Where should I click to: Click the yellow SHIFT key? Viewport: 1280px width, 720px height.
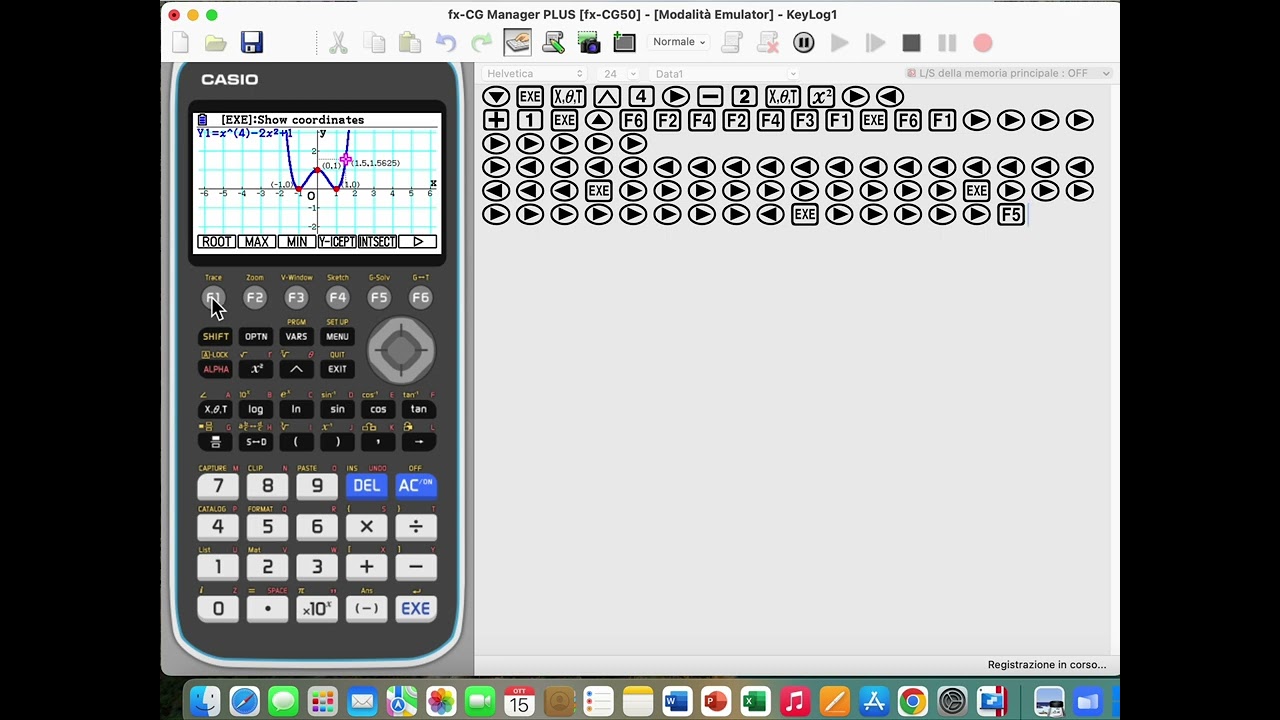(x=215, y=337)
